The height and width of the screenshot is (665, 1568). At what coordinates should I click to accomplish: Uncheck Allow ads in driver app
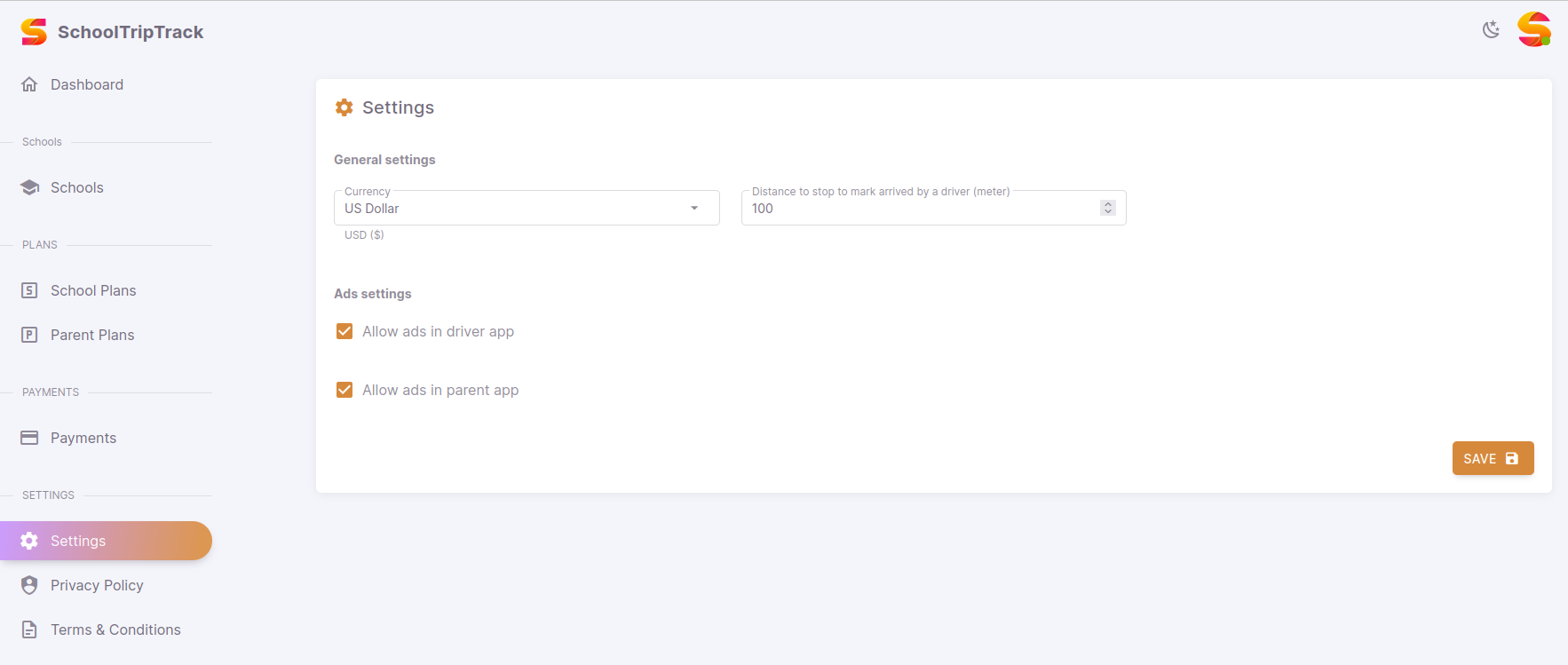coord(344,331)
